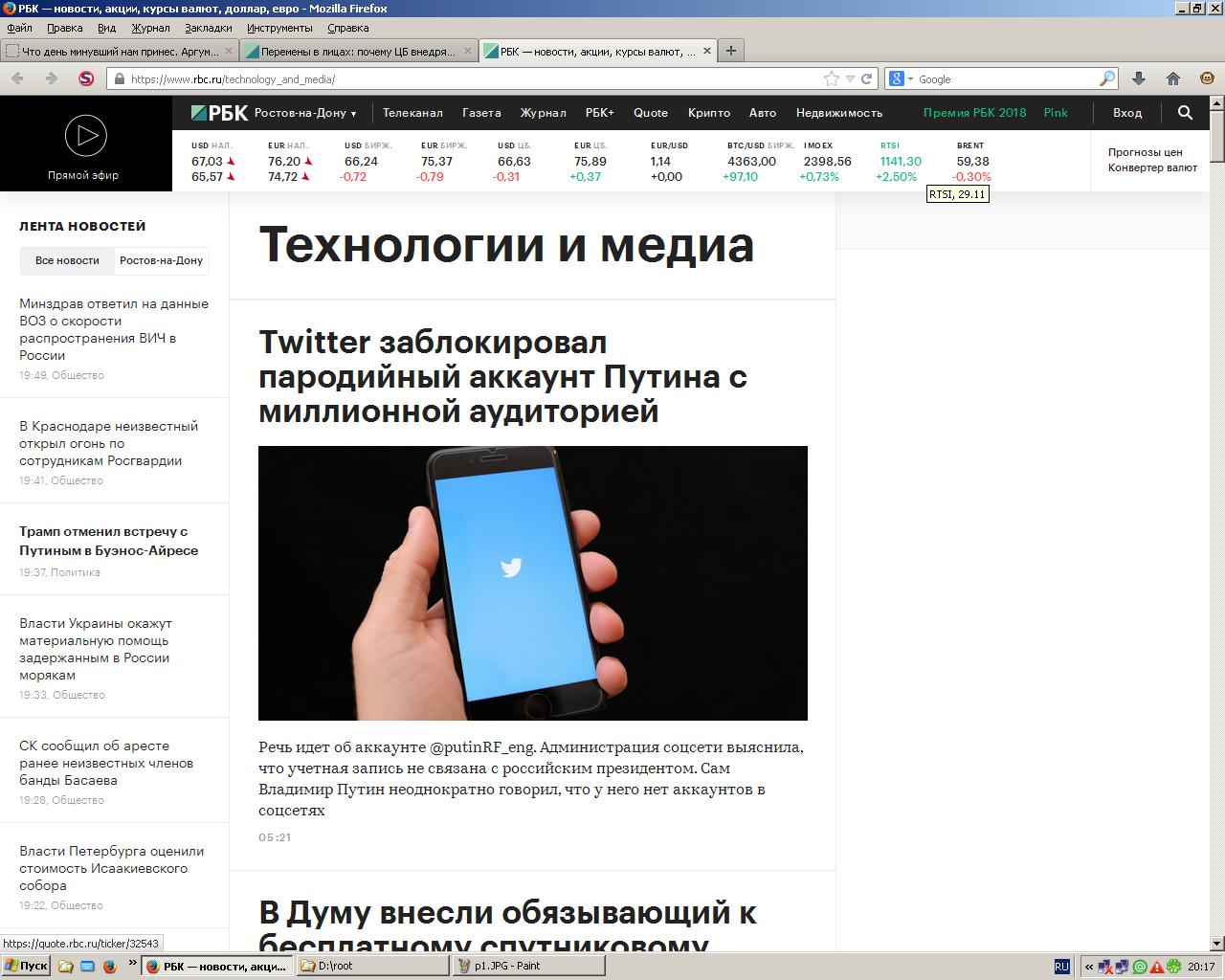This screenshot has height=980, width=1225.
Task: Click the red warning tray icon
Action: pyautogui.click(x=1156, y=967)
